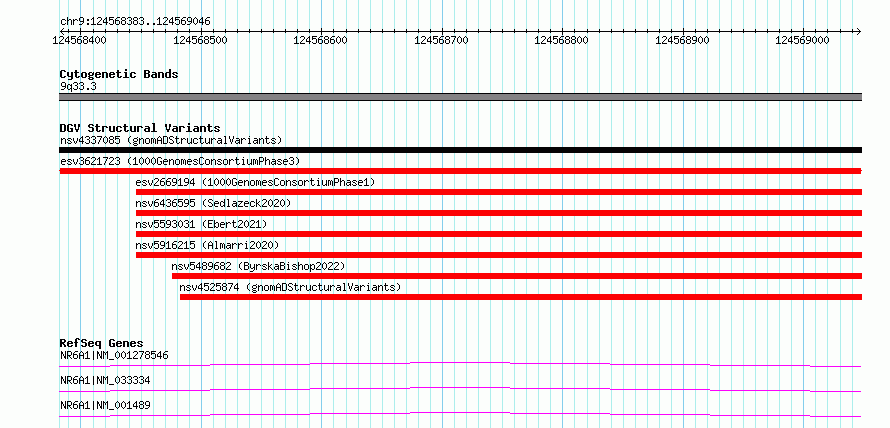Click the red nsv4525874 variant bar

pyautogui.click(x=521, y=297)
